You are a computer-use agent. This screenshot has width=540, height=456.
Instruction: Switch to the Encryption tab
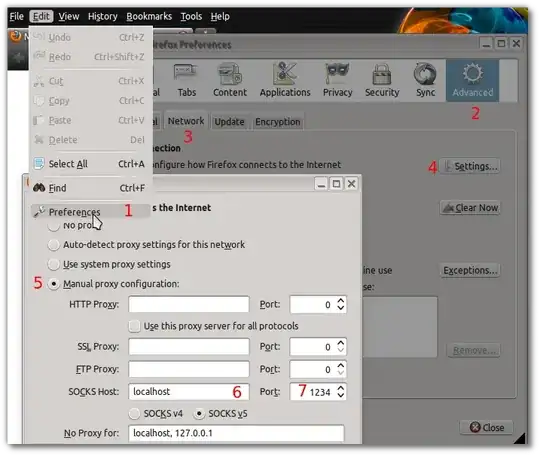point(278,122)
